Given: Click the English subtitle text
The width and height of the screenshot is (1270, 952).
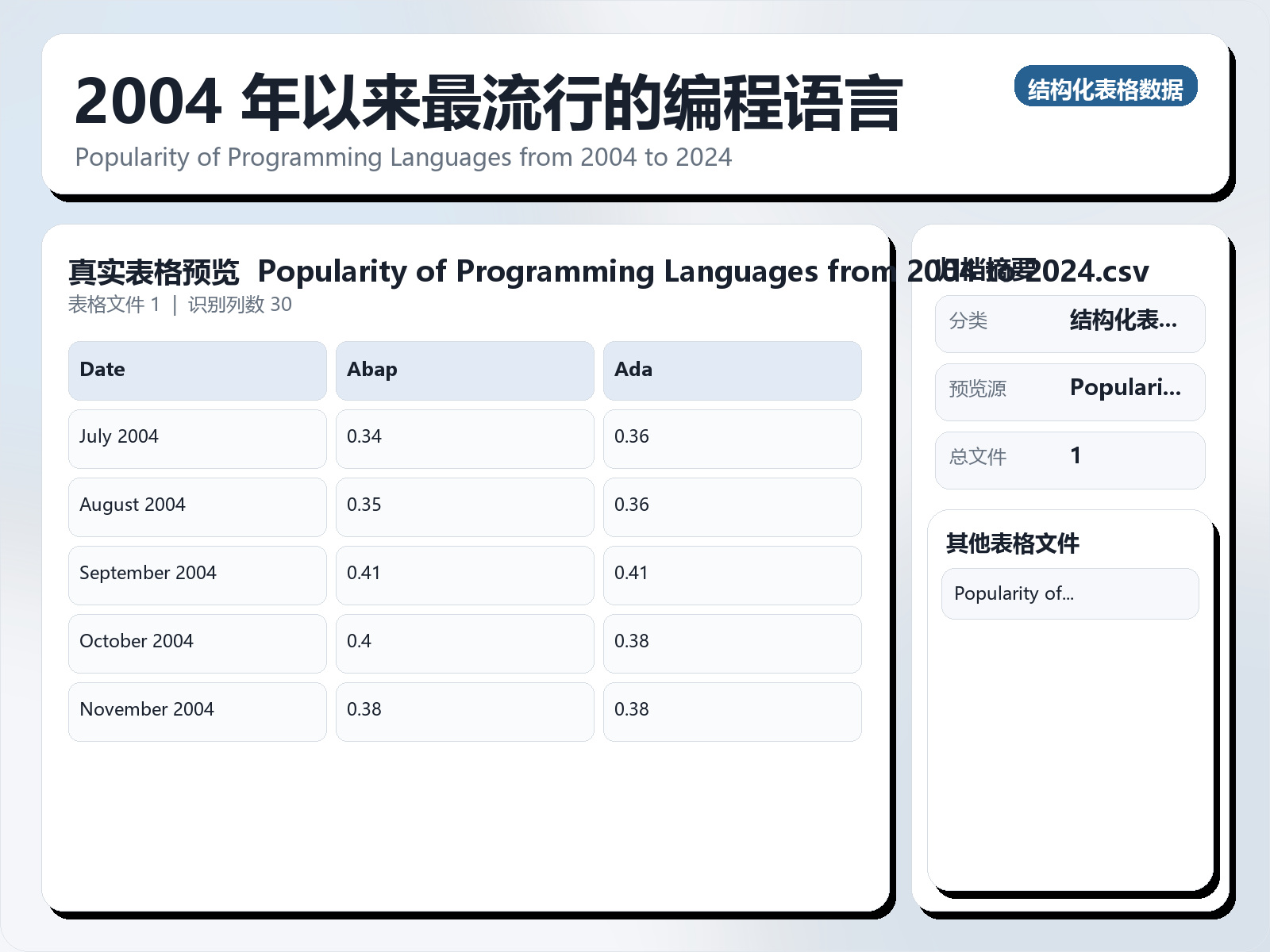Looking at the screenshot, I should pyautogui.click(x=403, y=157).
